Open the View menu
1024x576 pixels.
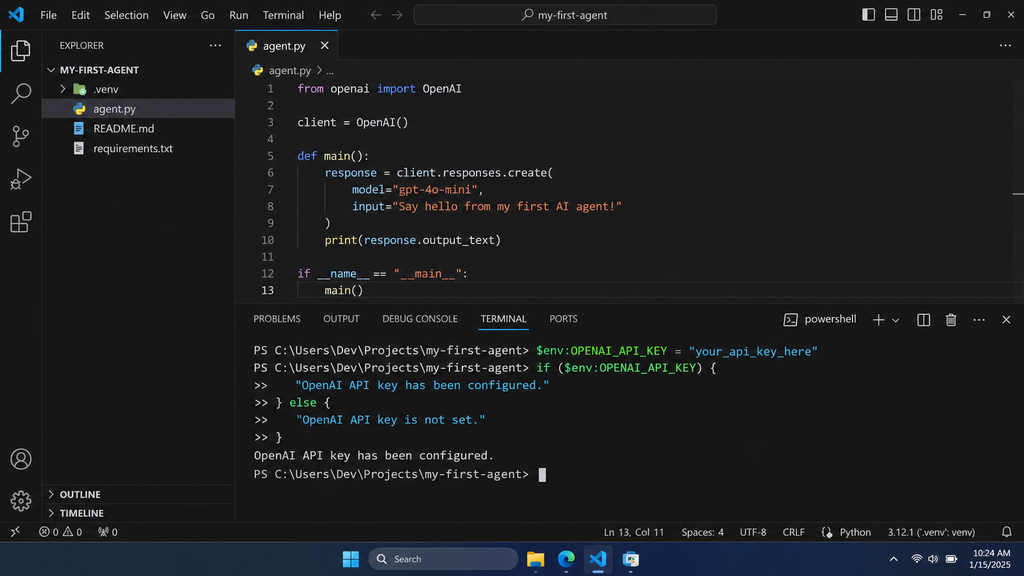[174, 15]
